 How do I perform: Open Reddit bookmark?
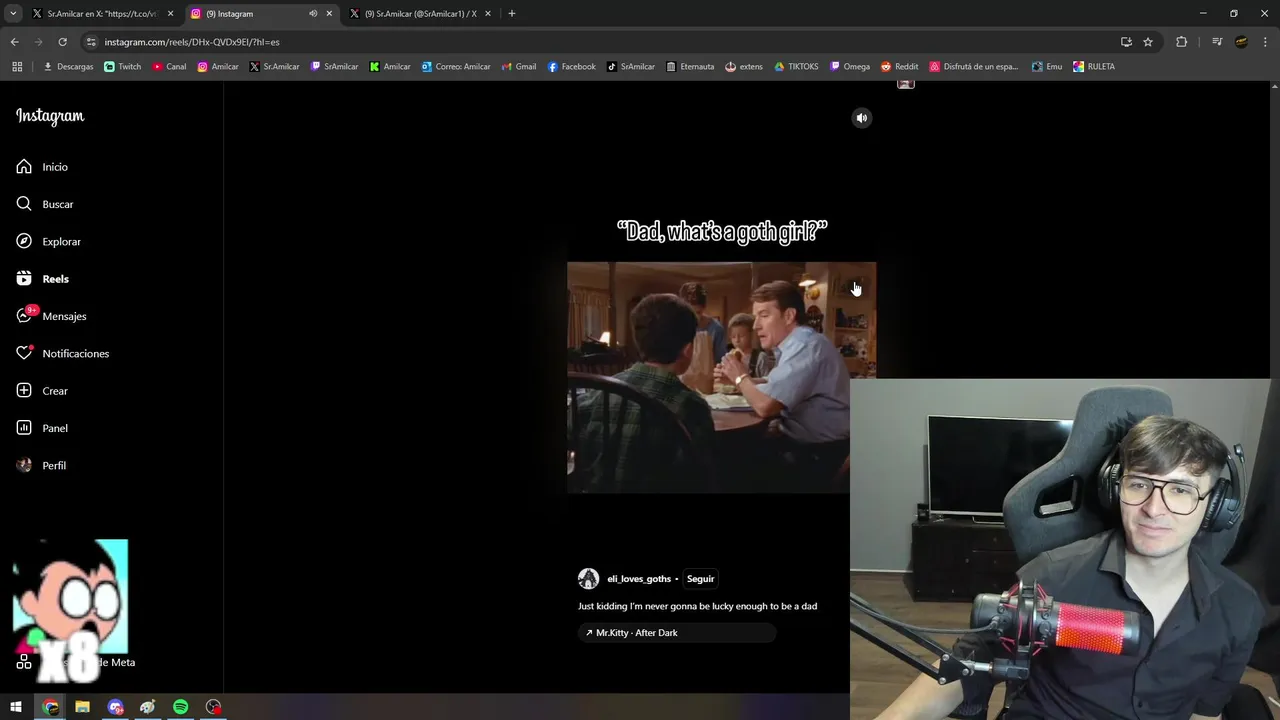tap(900, 67)
